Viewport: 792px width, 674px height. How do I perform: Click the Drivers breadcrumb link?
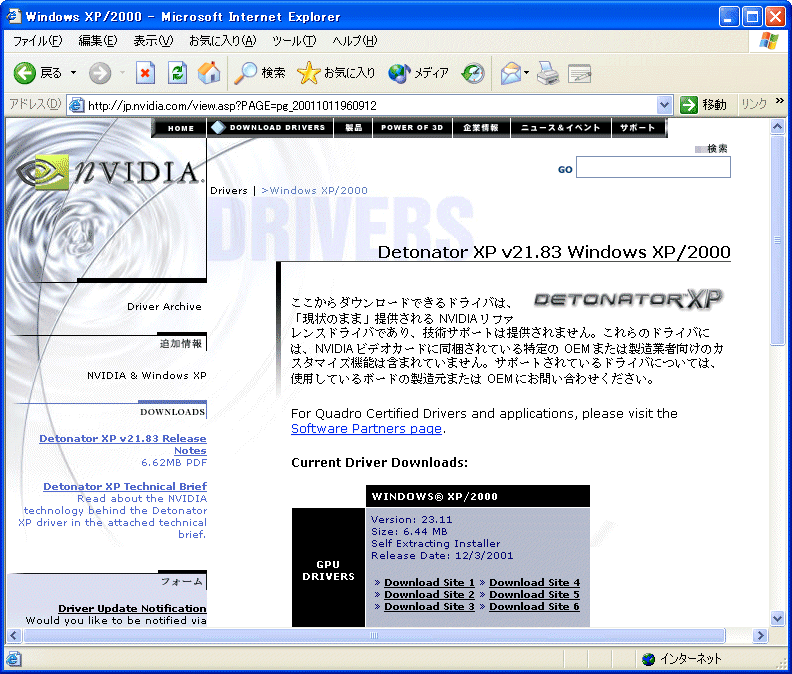tap(229, 190)
